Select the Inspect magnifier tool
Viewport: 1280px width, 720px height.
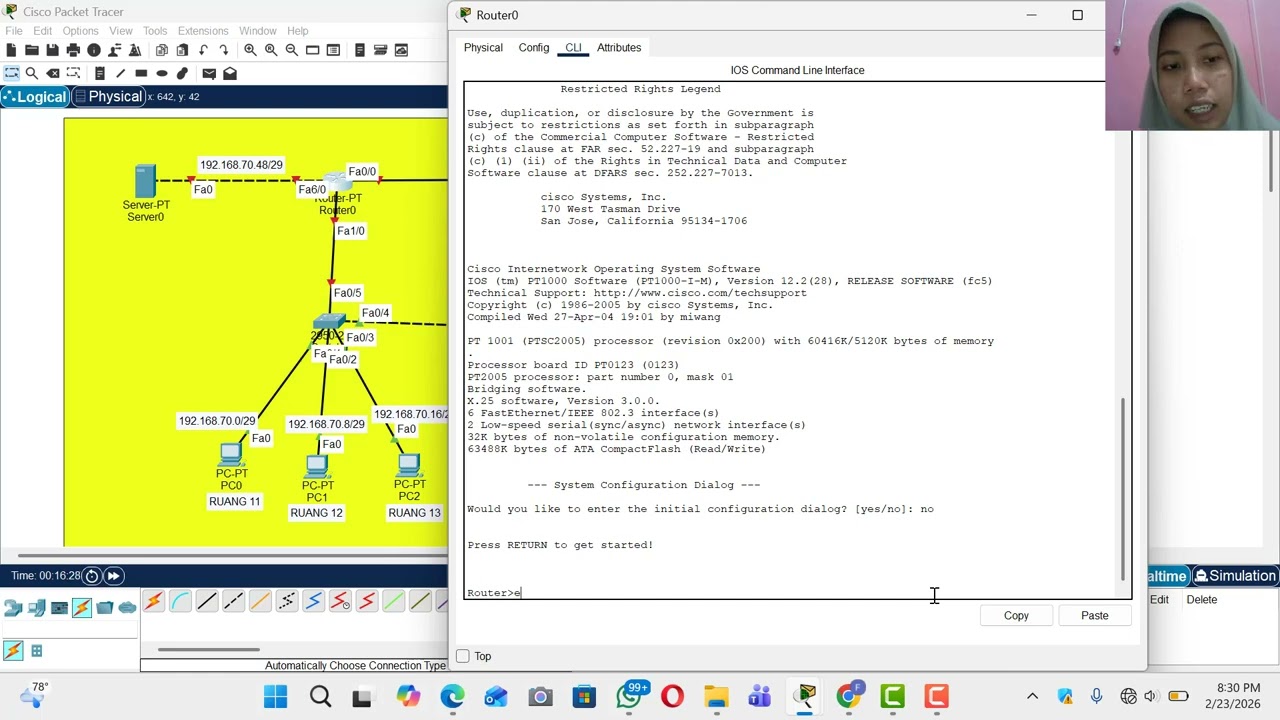tap(32, 73)
